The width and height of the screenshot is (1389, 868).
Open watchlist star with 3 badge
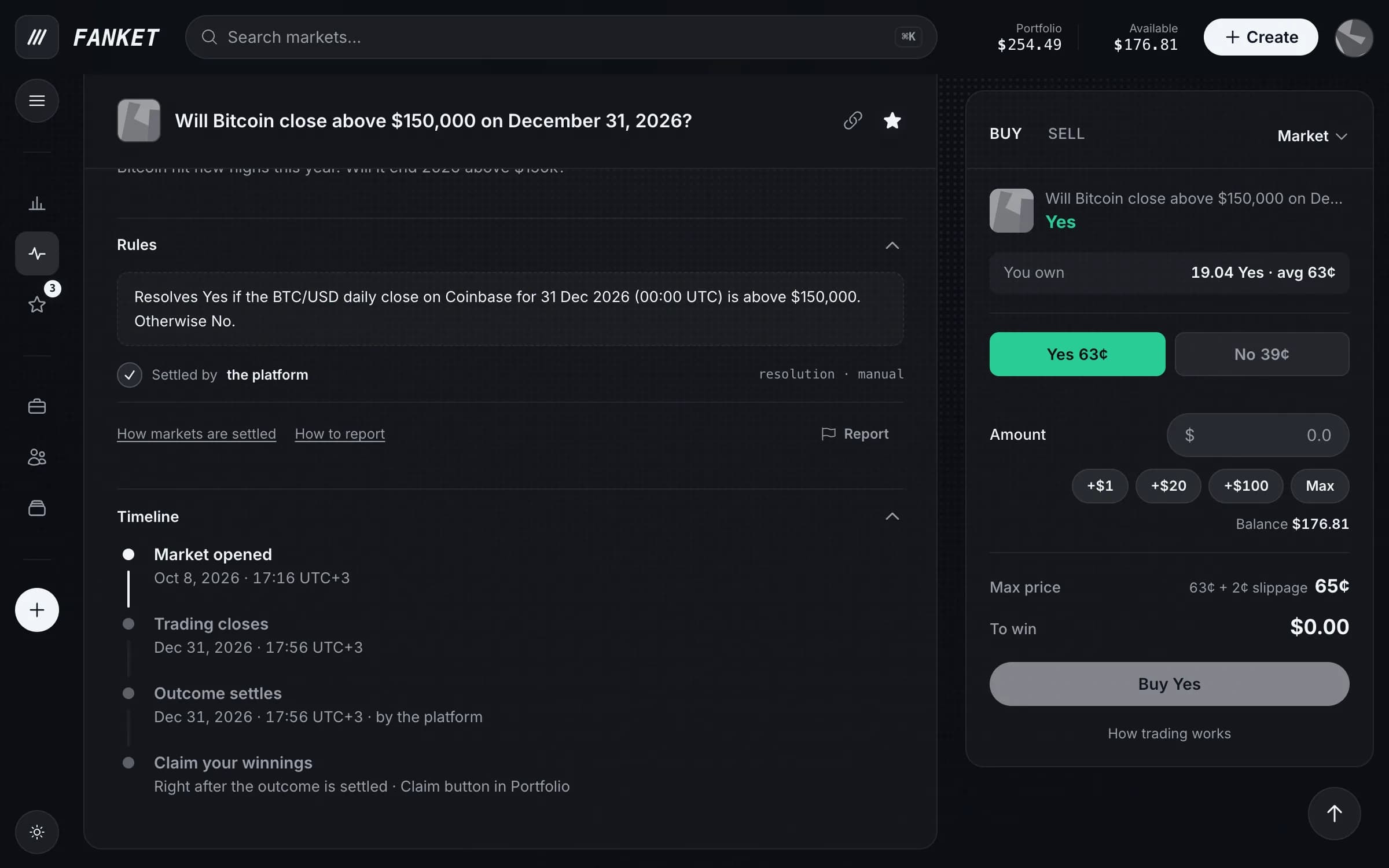click(x=37, y=304)
